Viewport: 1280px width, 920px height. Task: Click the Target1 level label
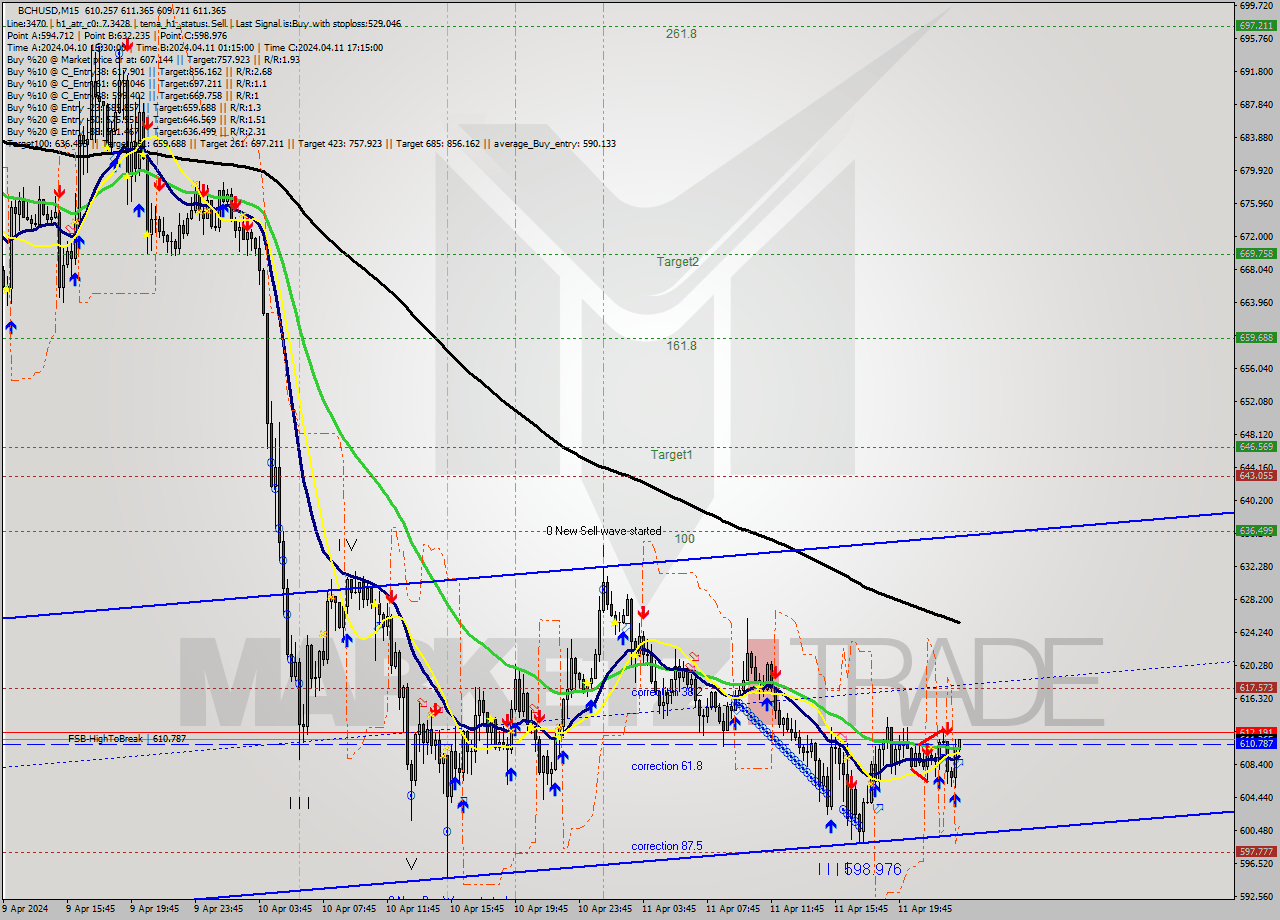(x=672, y=454)
